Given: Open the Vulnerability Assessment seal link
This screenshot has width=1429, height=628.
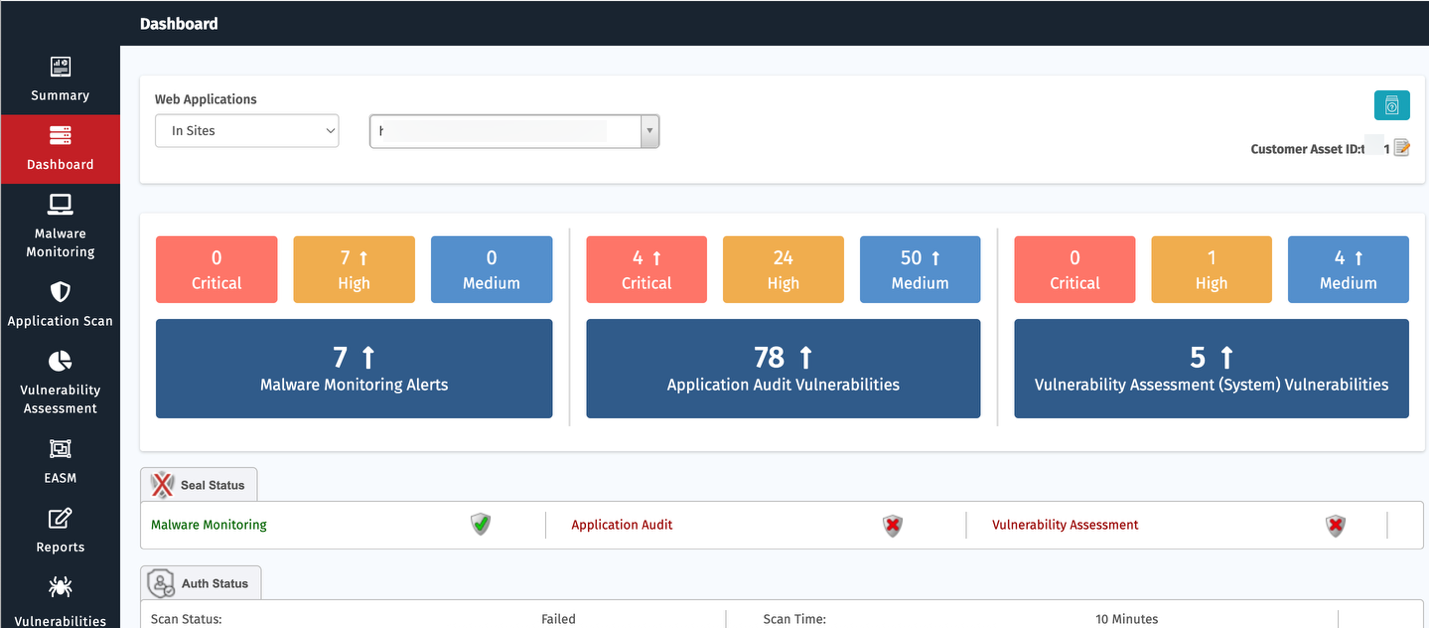Looking at the screenshot, I should tap(1065, 525).
